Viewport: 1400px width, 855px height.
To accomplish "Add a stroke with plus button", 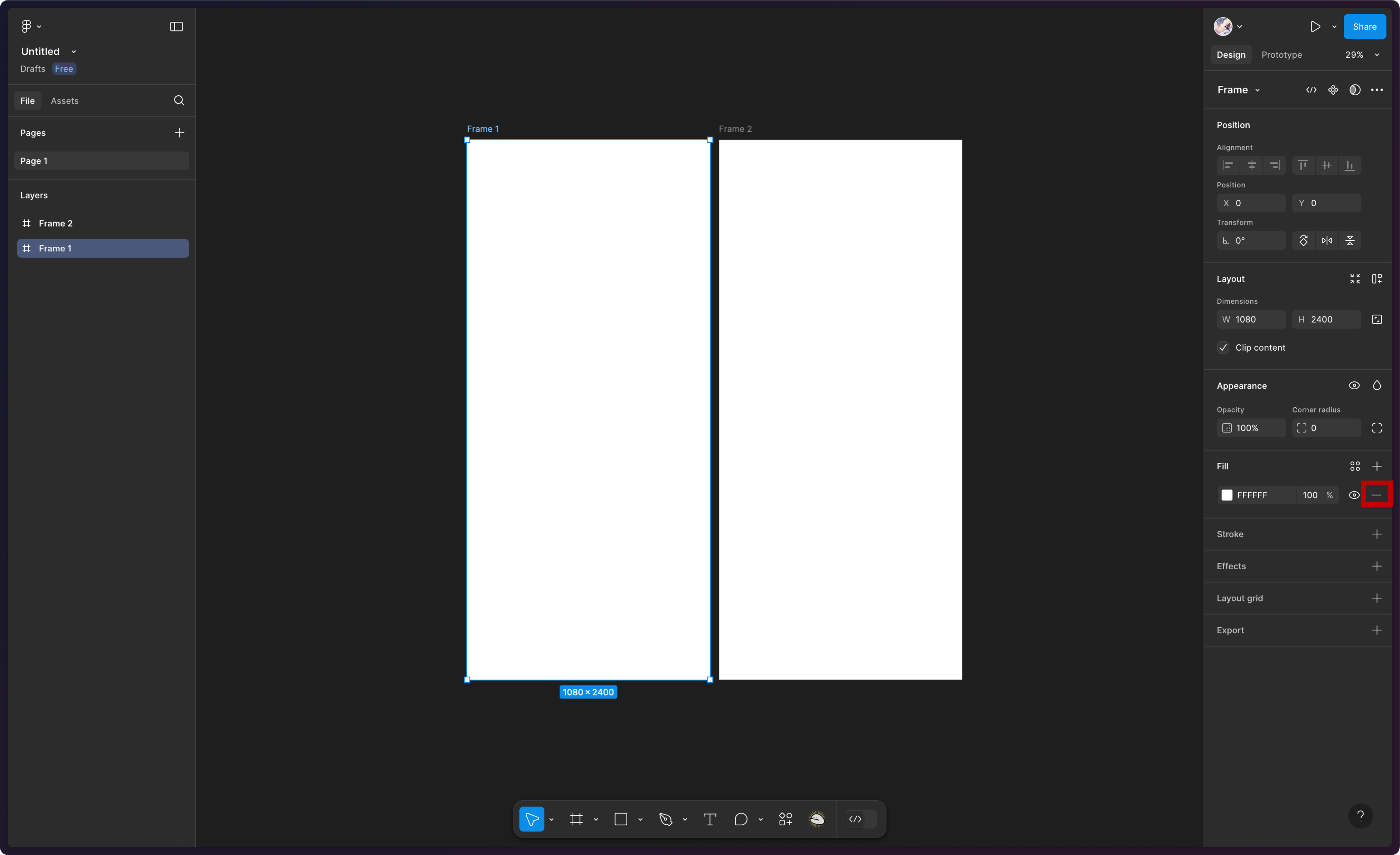I will click(x=1377, y=535).
